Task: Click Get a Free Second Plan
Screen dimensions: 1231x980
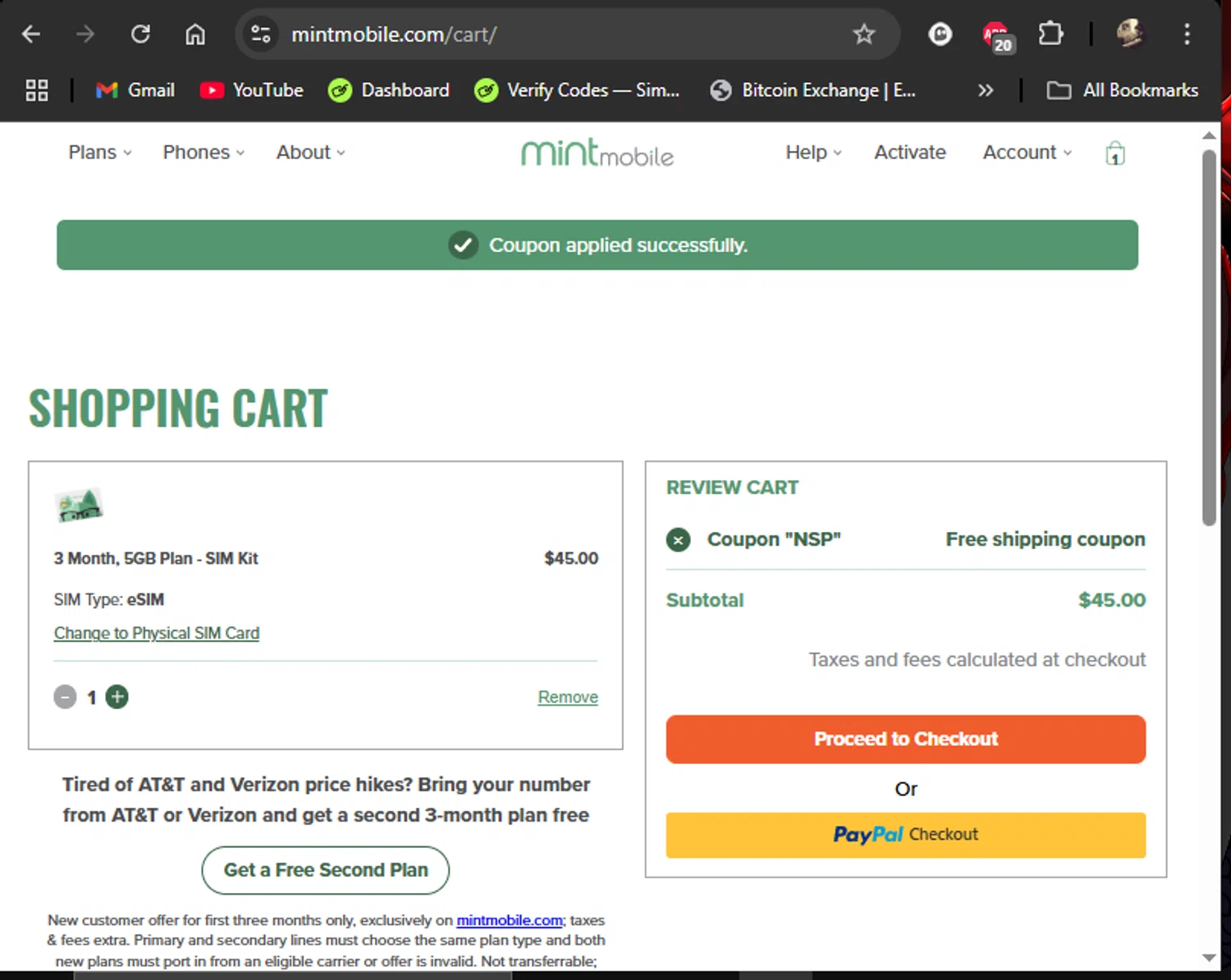Action: point(326,870)
